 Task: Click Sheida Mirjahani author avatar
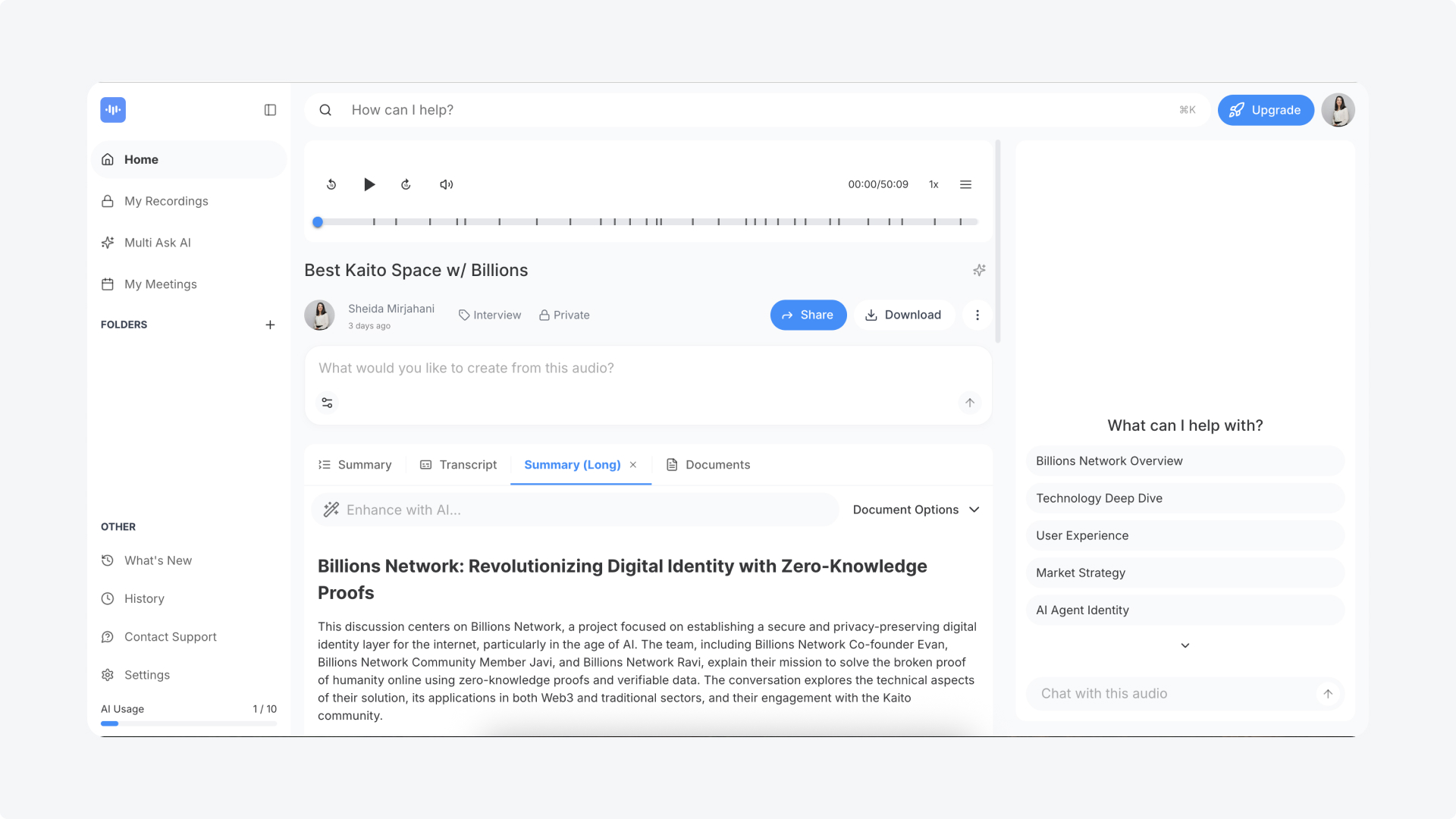click(319, 315)
